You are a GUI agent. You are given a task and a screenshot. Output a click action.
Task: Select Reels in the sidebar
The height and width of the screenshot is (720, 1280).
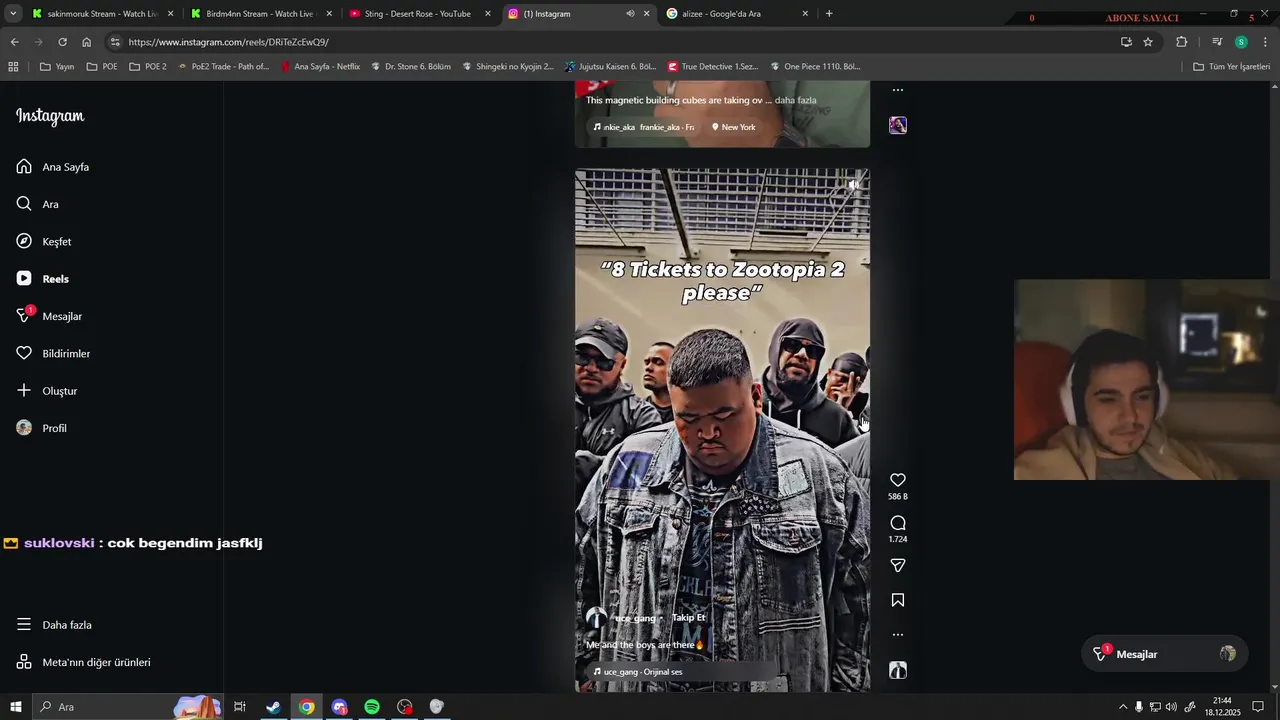(42, 279)
